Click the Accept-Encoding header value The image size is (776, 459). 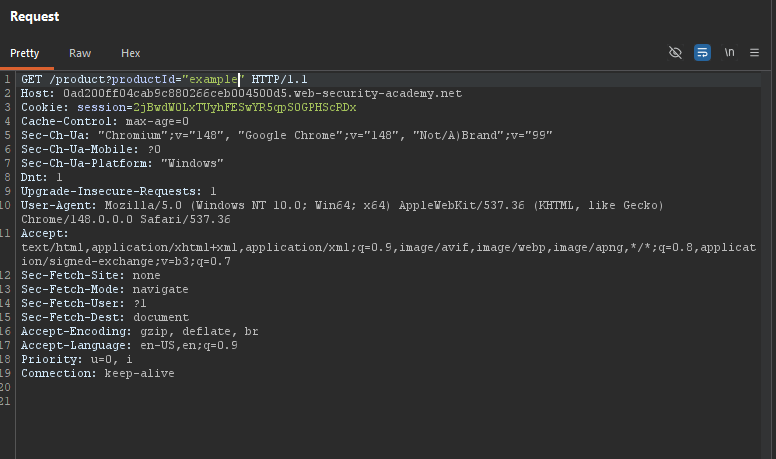click(199, 331)
